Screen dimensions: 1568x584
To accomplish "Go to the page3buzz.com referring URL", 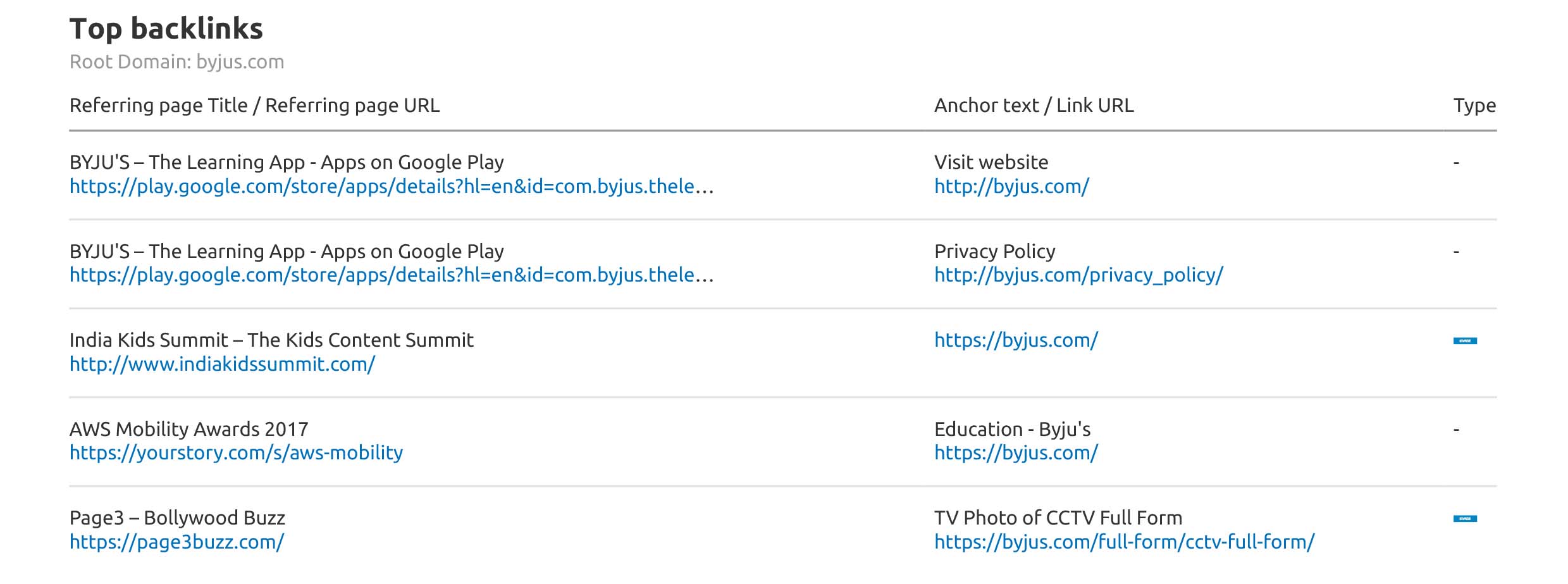I will click(176, 542).
